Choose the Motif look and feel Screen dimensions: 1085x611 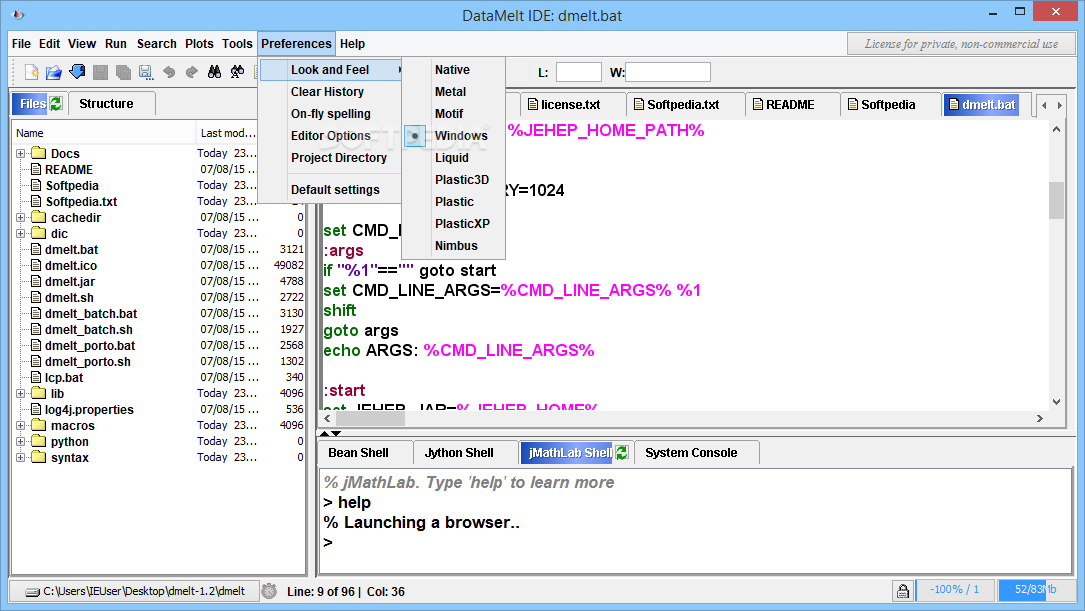(x=449, y=114)
